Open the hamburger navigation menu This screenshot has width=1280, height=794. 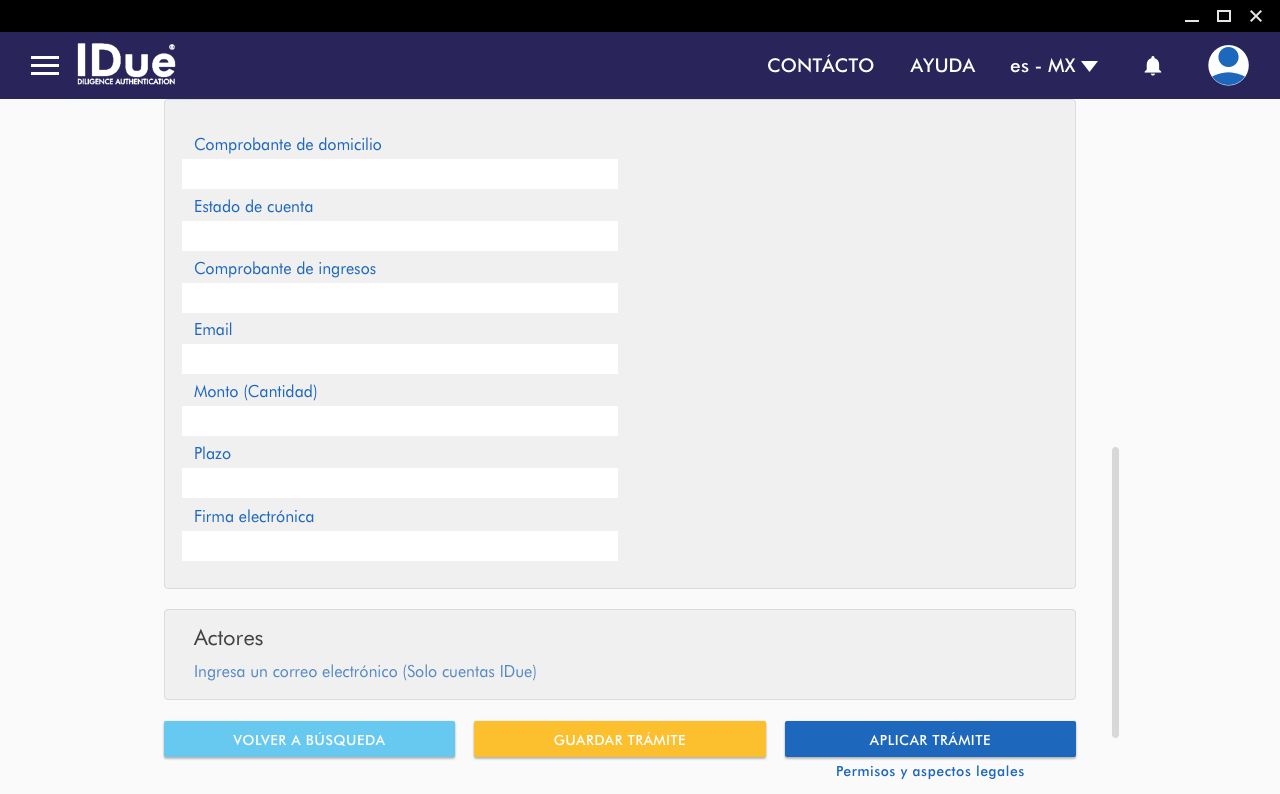coord(45,66)
